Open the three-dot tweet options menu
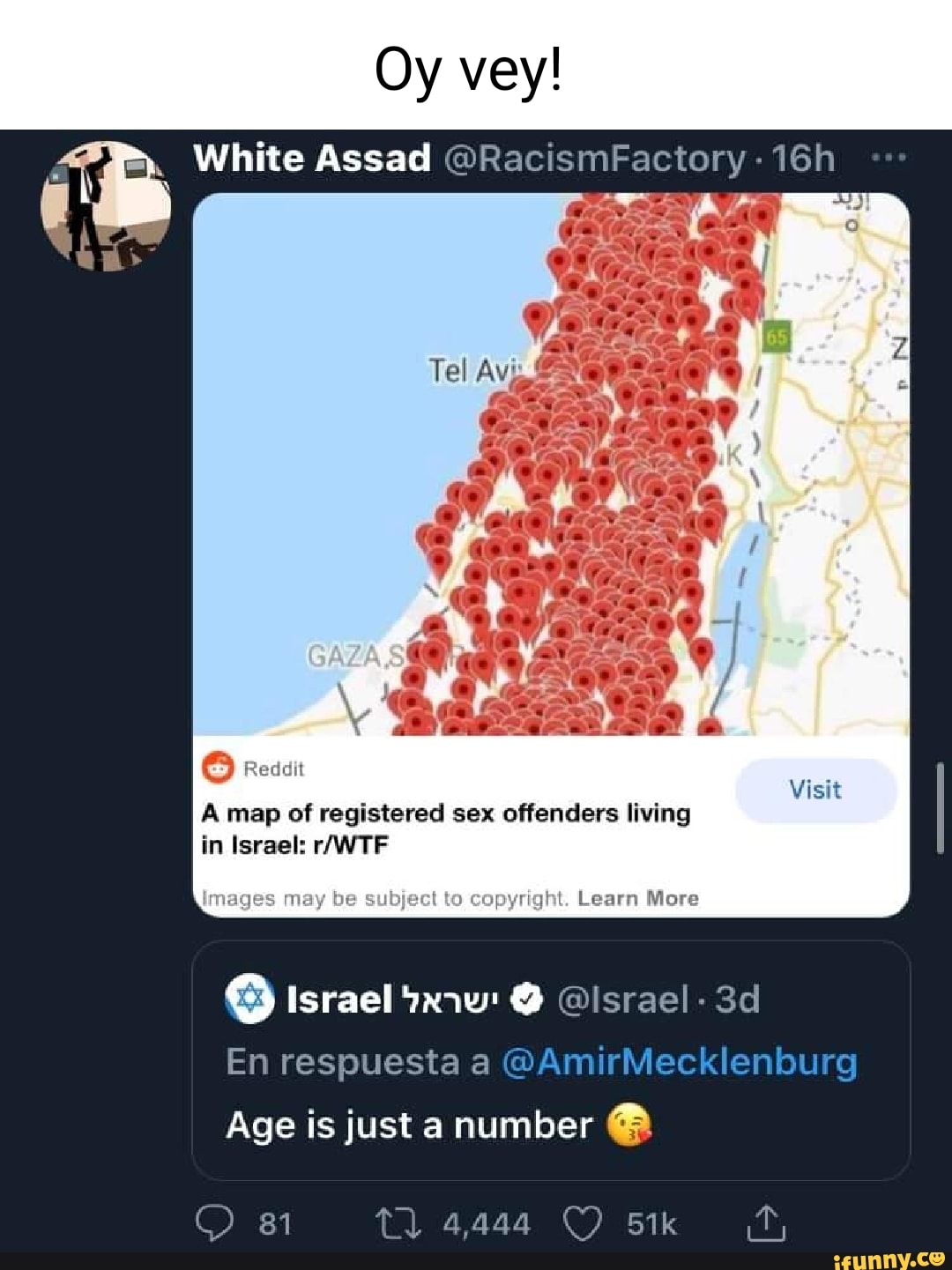The height and width of the screenshot is (1270, 952). click(888, 159)
